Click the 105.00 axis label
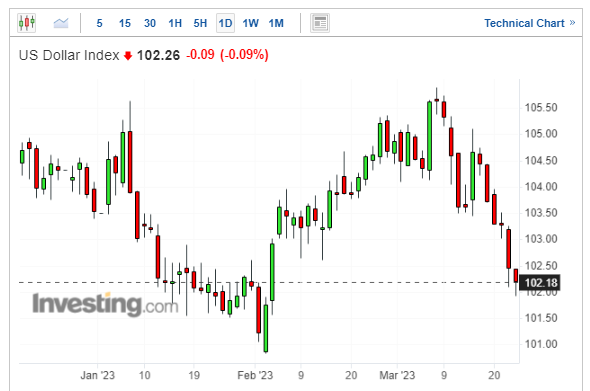The image size is (590, 391). click(x=541, y=134)
